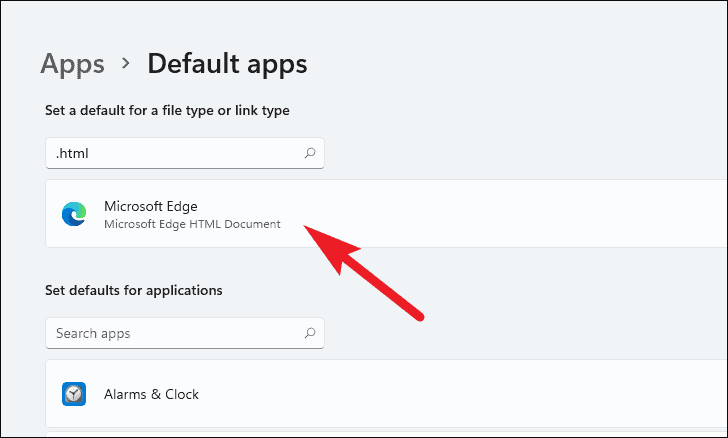Image resolution: width=728 pixels, height=438 pixels.
Task: Open the Alarms & Clock defaults entry
Action: [386, 393]
